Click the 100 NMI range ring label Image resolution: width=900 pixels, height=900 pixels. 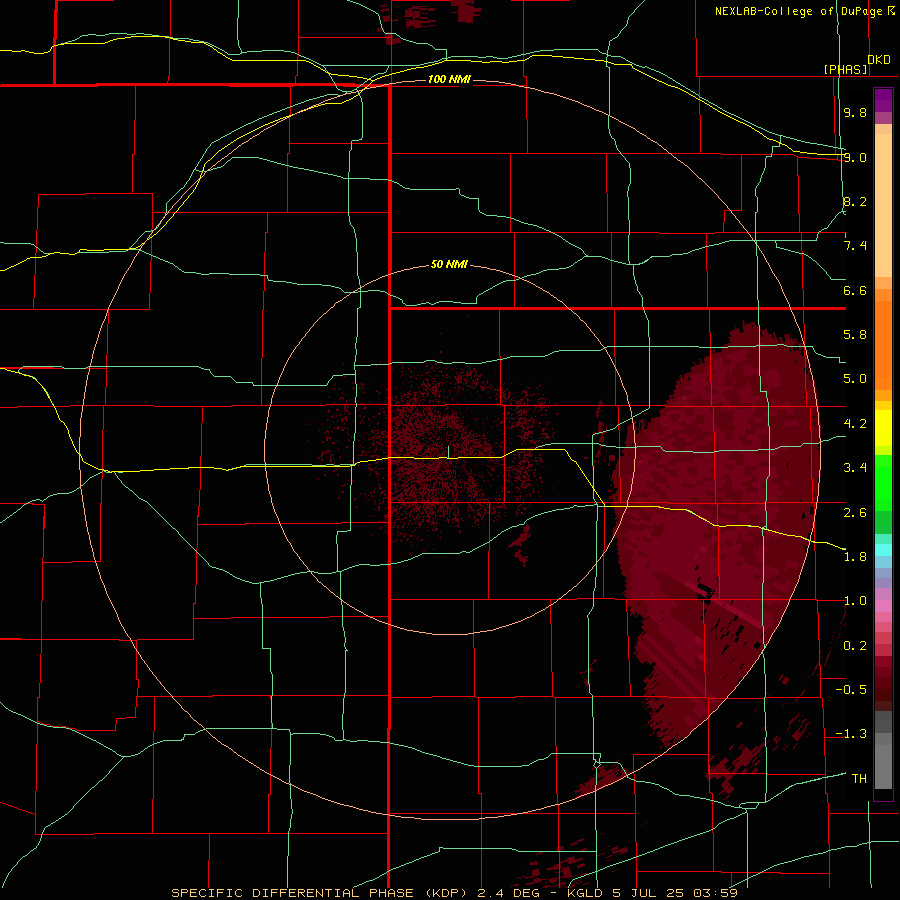[449, 79]
